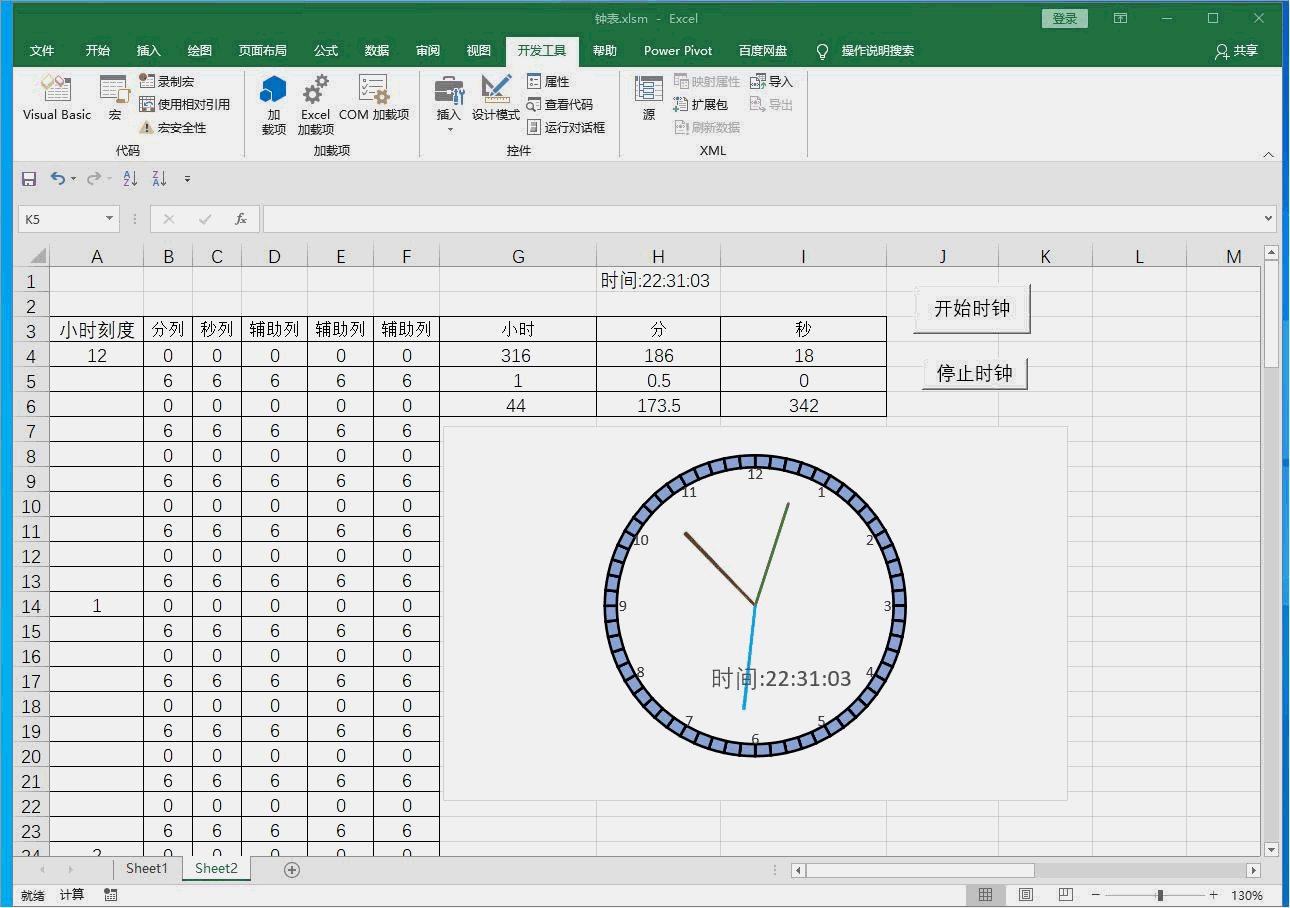Select the Sheet2 tab
Screen dimensions: 1290x908
(x=216, y=868)
